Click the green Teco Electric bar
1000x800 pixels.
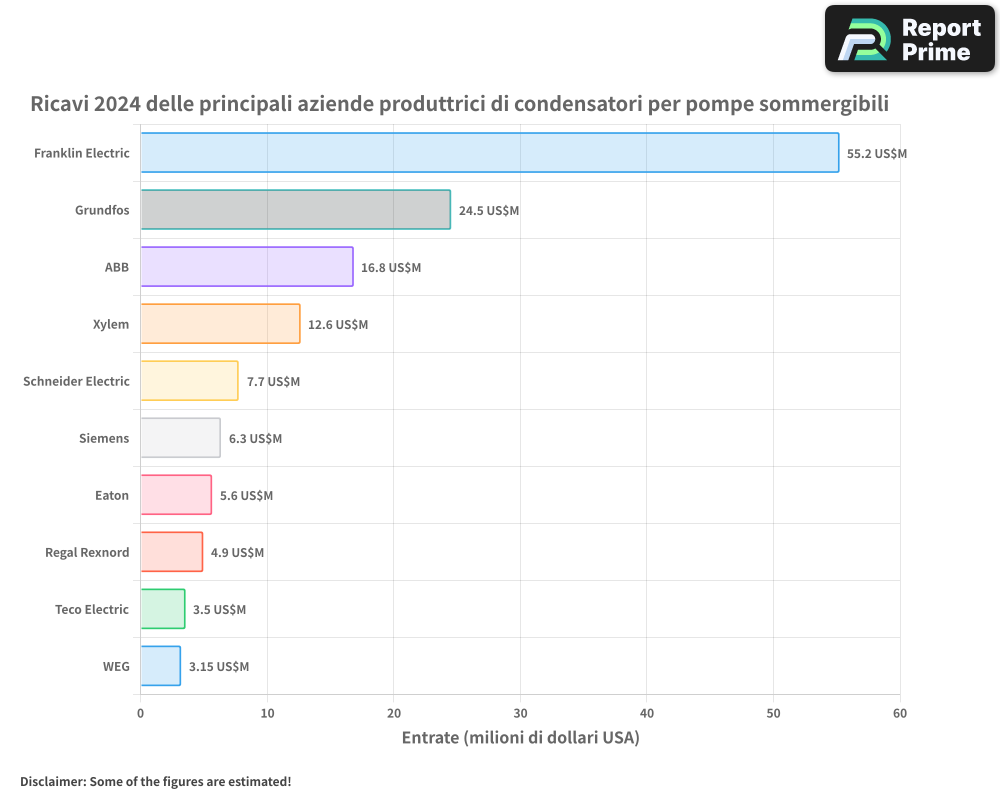tap(162, 609)
